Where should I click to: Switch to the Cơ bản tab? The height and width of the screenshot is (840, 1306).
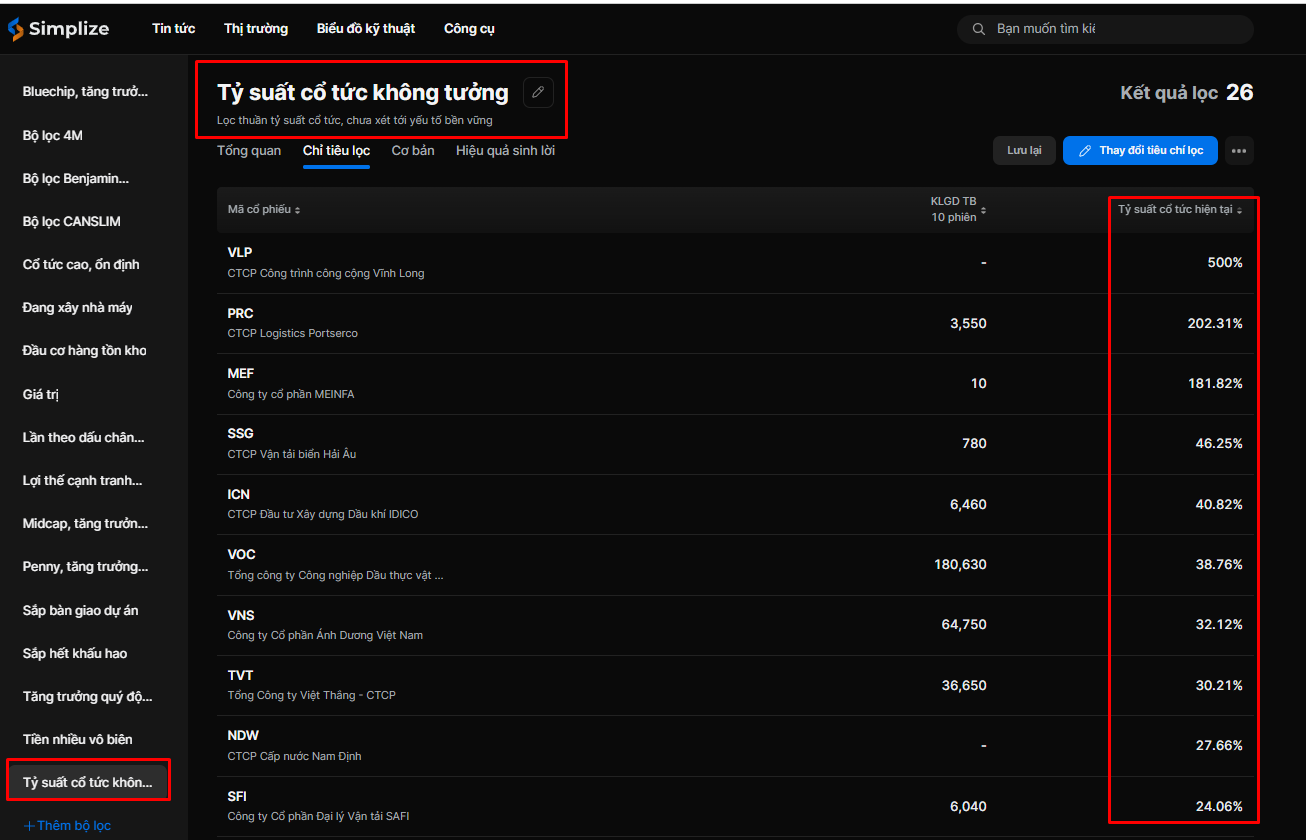point(413,151)
